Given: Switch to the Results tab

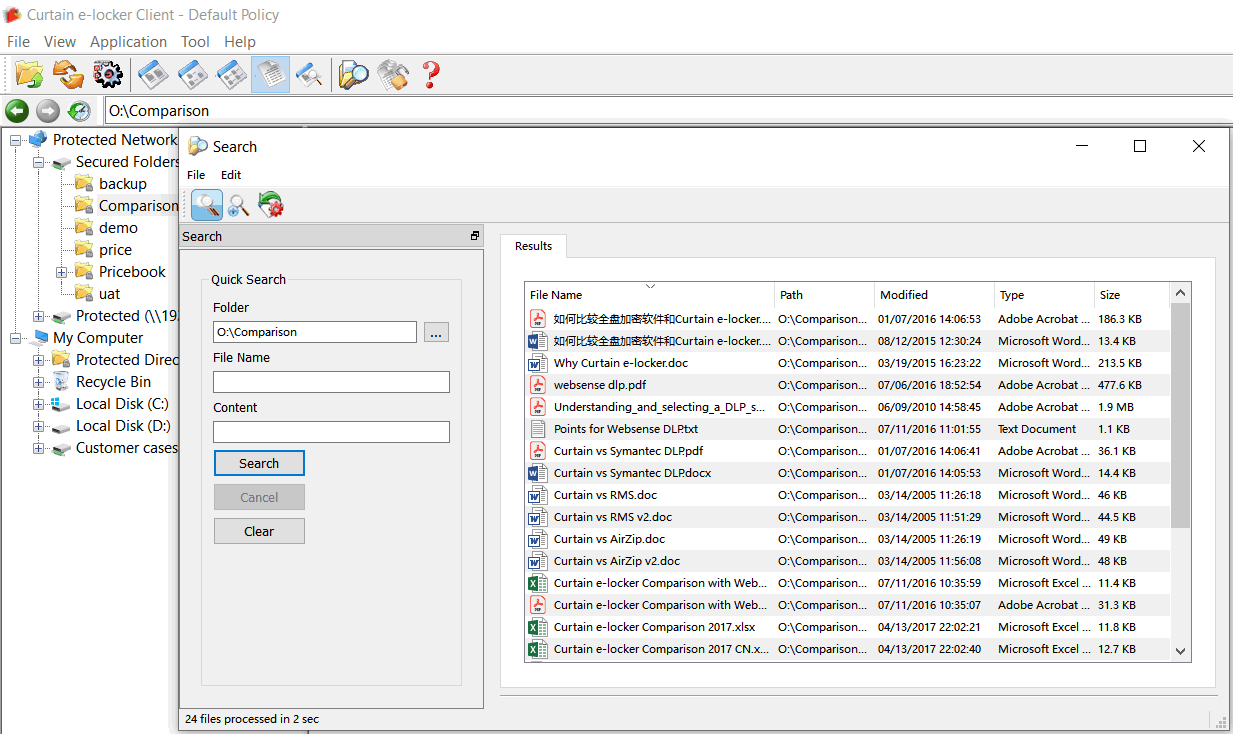Looking at the screenshot, I should pyautogui.click(x=533, y=246).
